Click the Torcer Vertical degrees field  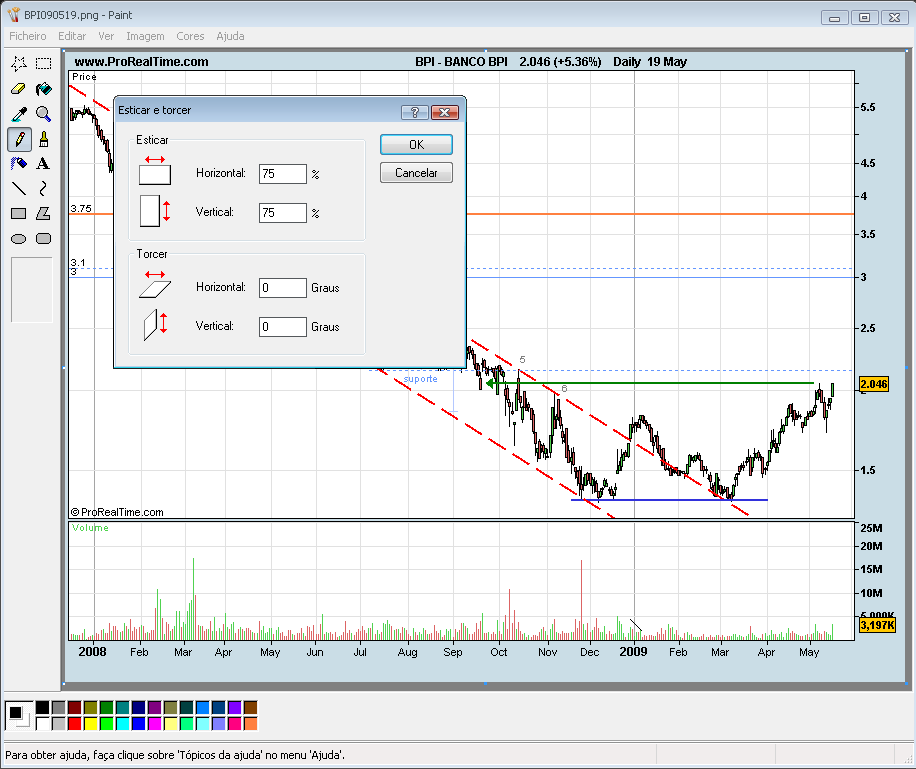click(x=283, y=327)
